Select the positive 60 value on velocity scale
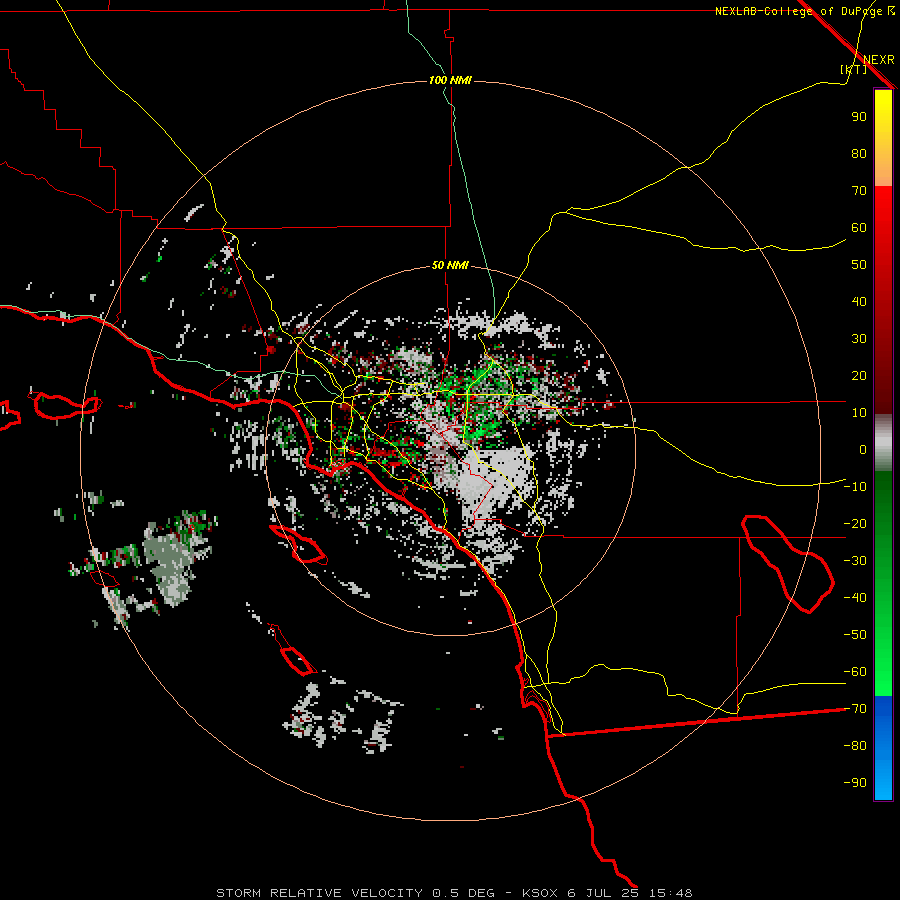Screen dimensions: 900x900 tap(859, 227)
